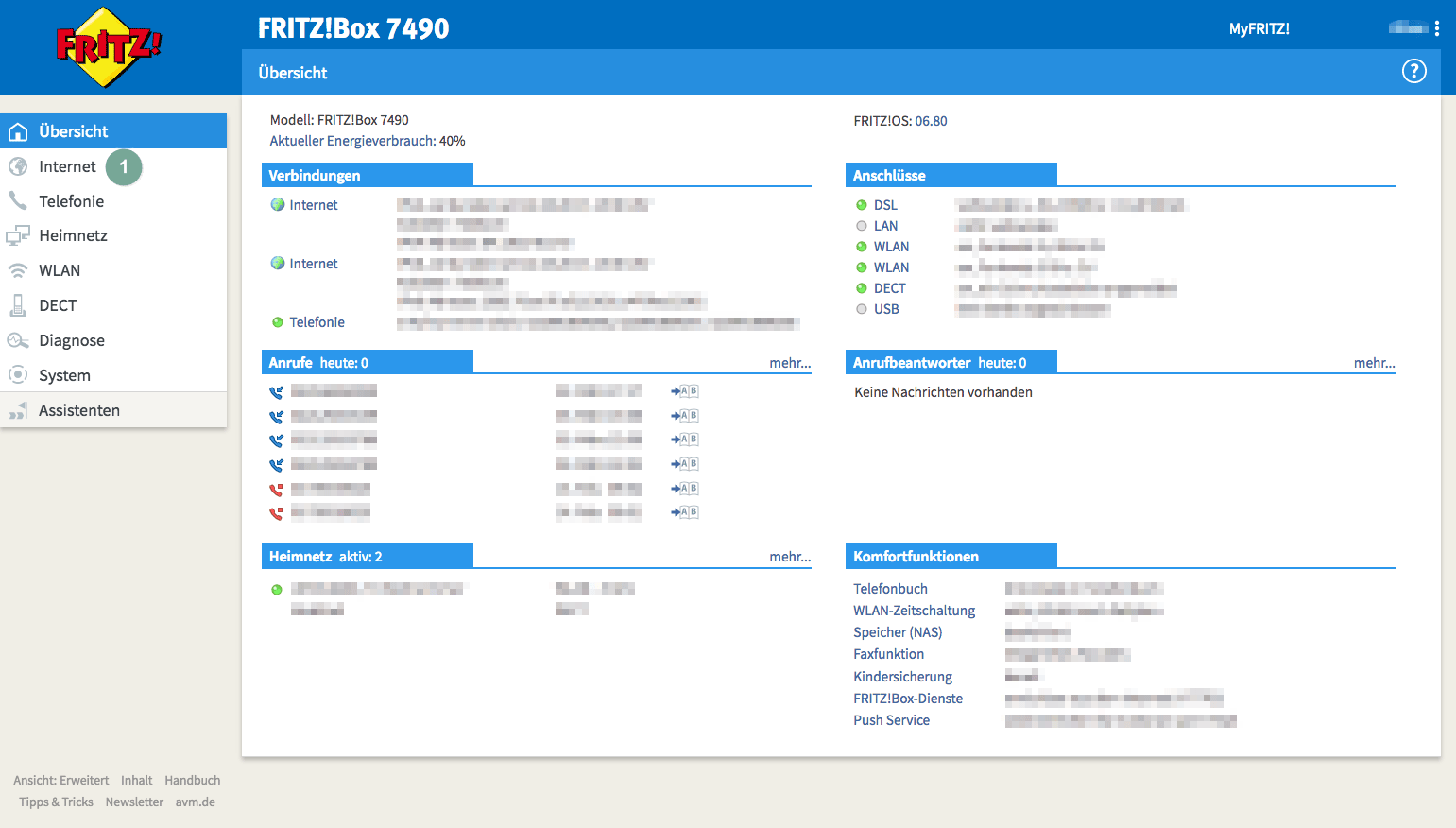
Task: Open Telefonie menu in sidebar
Action: [x=71, y=201]
